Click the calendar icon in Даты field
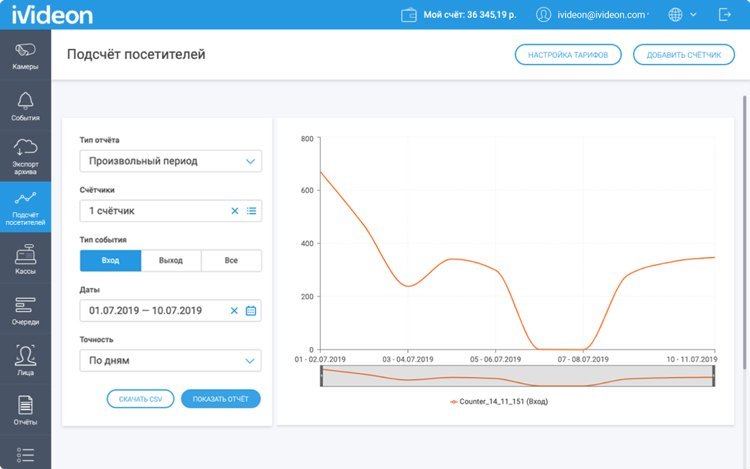 [x=251, y=311]
